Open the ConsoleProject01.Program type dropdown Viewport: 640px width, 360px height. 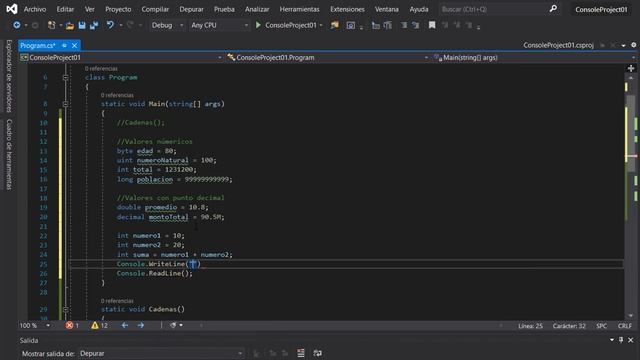pyautogui.click(x=328, y=58)
